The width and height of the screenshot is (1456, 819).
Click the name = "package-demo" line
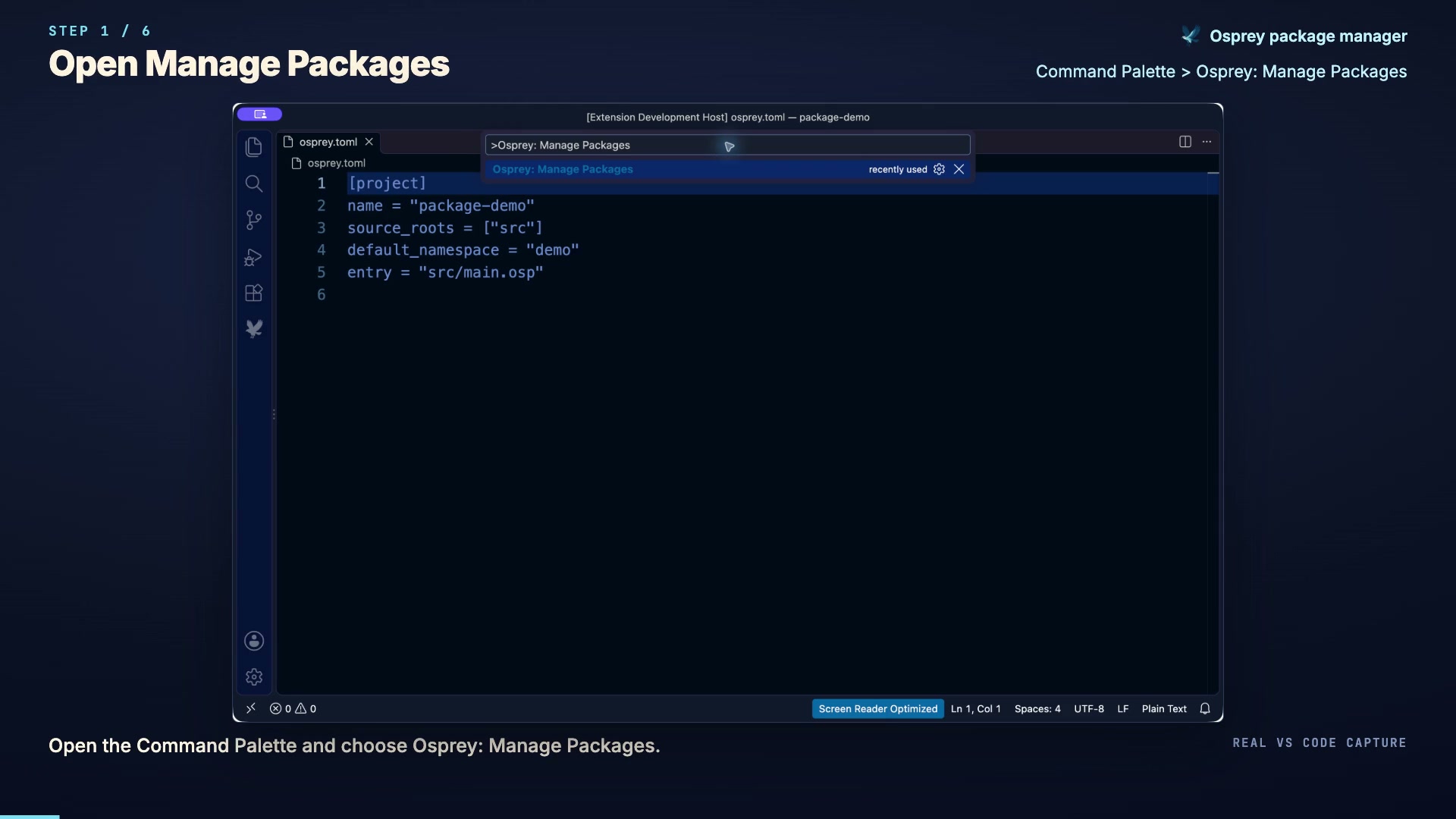(441, 206)
